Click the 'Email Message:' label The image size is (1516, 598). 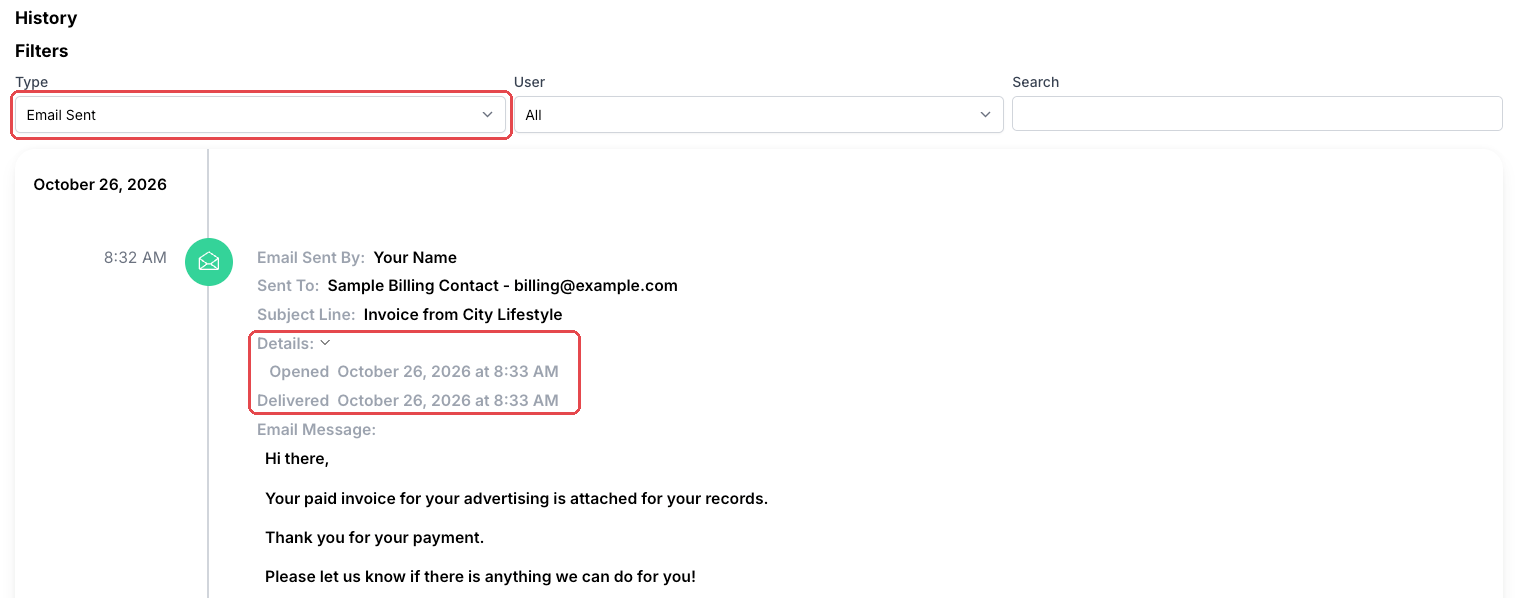[x=316, y=430]
